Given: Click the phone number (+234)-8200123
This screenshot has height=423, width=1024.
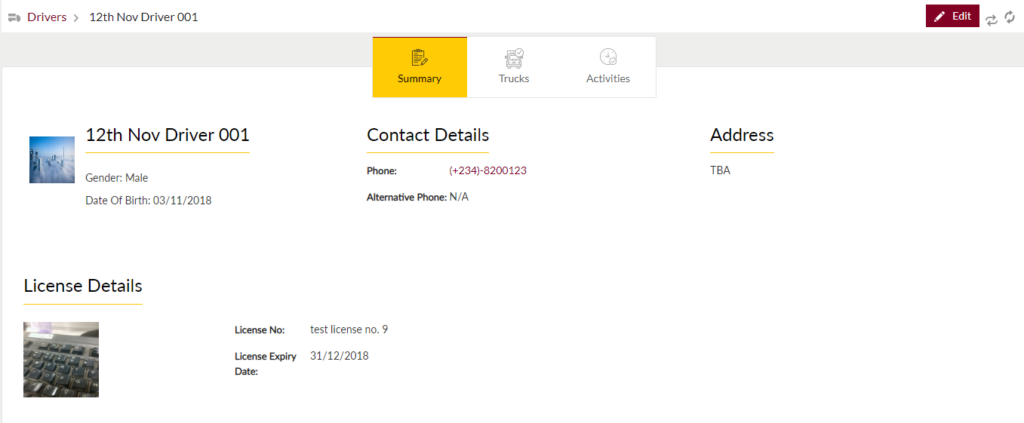Looking at the screenshot, I should pyautogui.click(x=487, y=170).
